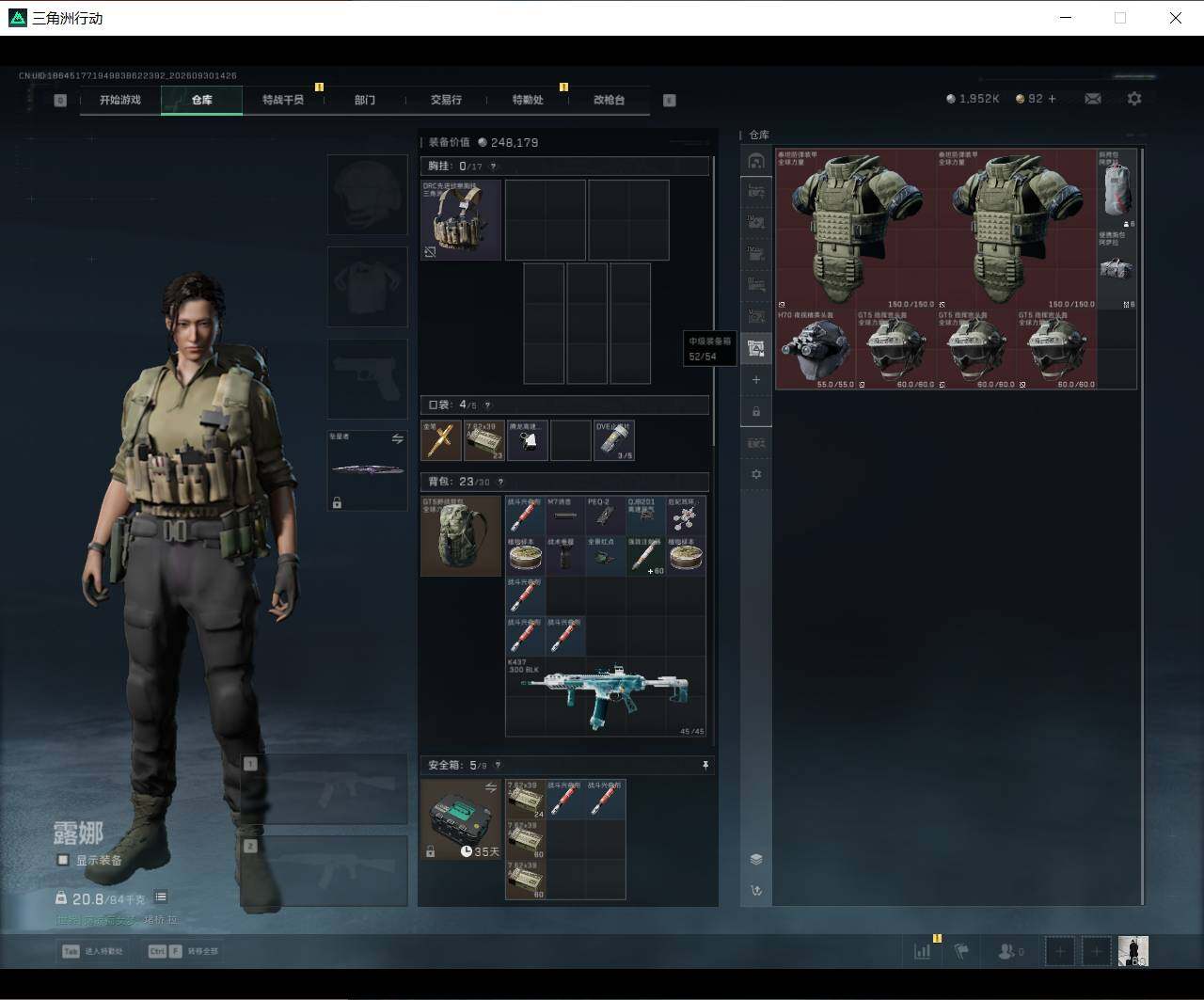Open the gear icon in stash sidebar
This screenshot has width=1204, height=1000.
click(756, 474)
